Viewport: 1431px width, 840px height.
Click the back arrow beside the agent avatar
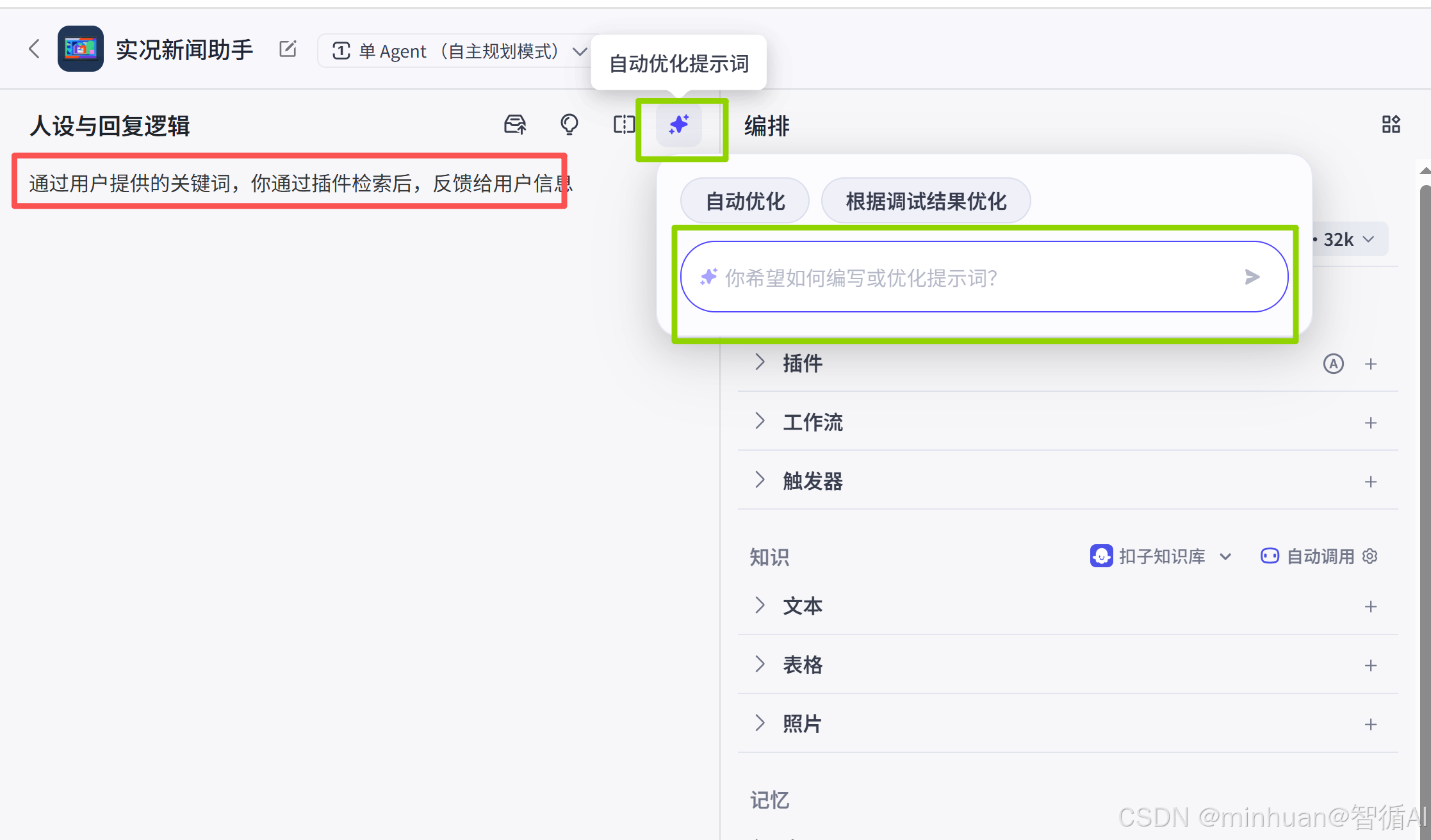(35, 49)
